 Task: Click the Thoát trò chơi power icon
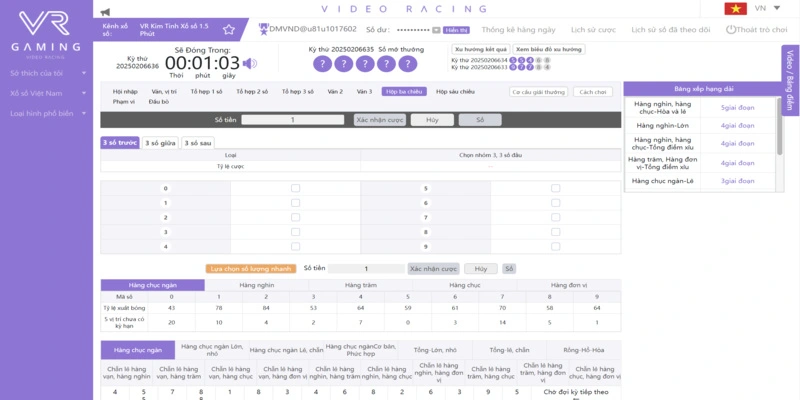[x=730, y=30]
